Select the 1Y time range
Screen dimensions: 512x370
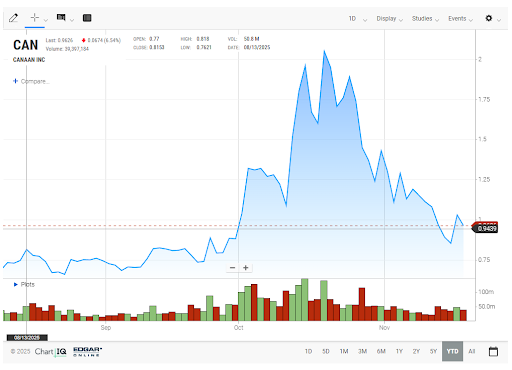tap(399, 351)
